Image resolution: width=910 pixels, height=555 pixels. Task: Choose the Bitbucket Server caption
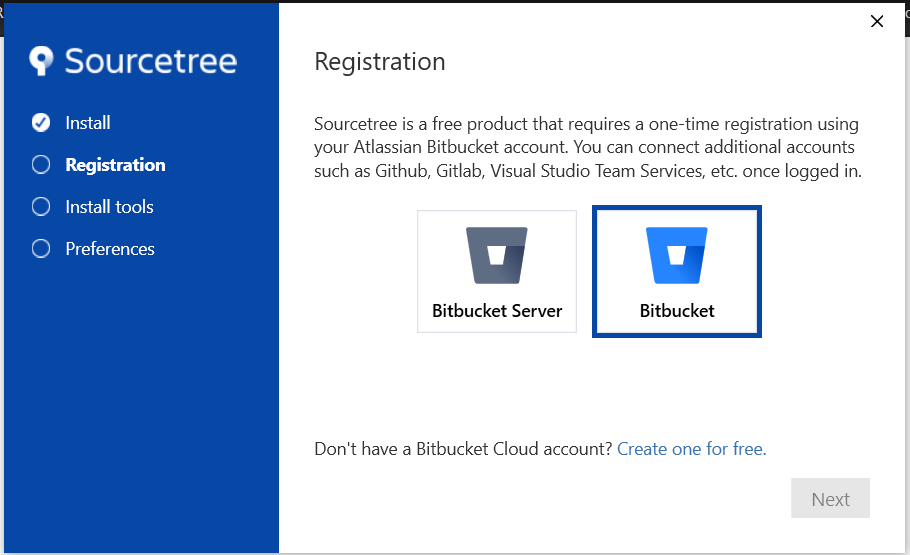(x=497, y=311)
